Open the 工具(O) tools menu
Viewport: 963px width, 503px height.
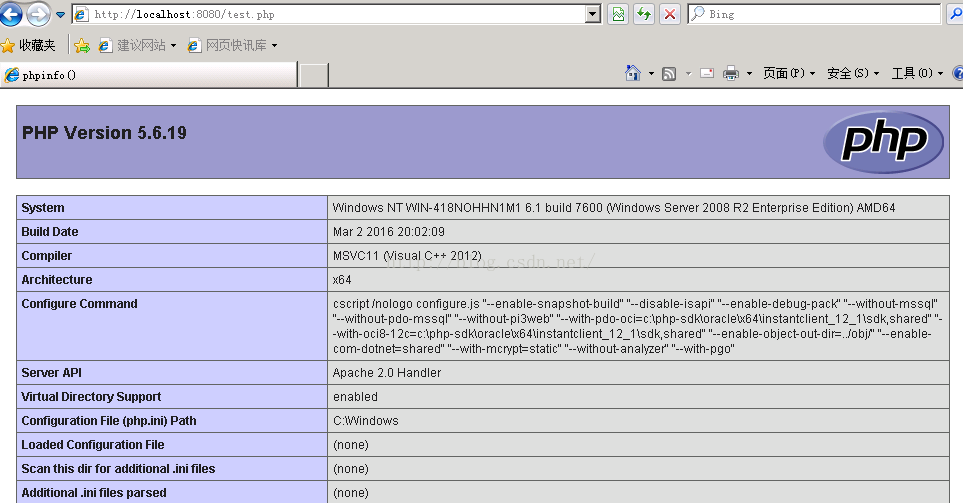point(917,73)
